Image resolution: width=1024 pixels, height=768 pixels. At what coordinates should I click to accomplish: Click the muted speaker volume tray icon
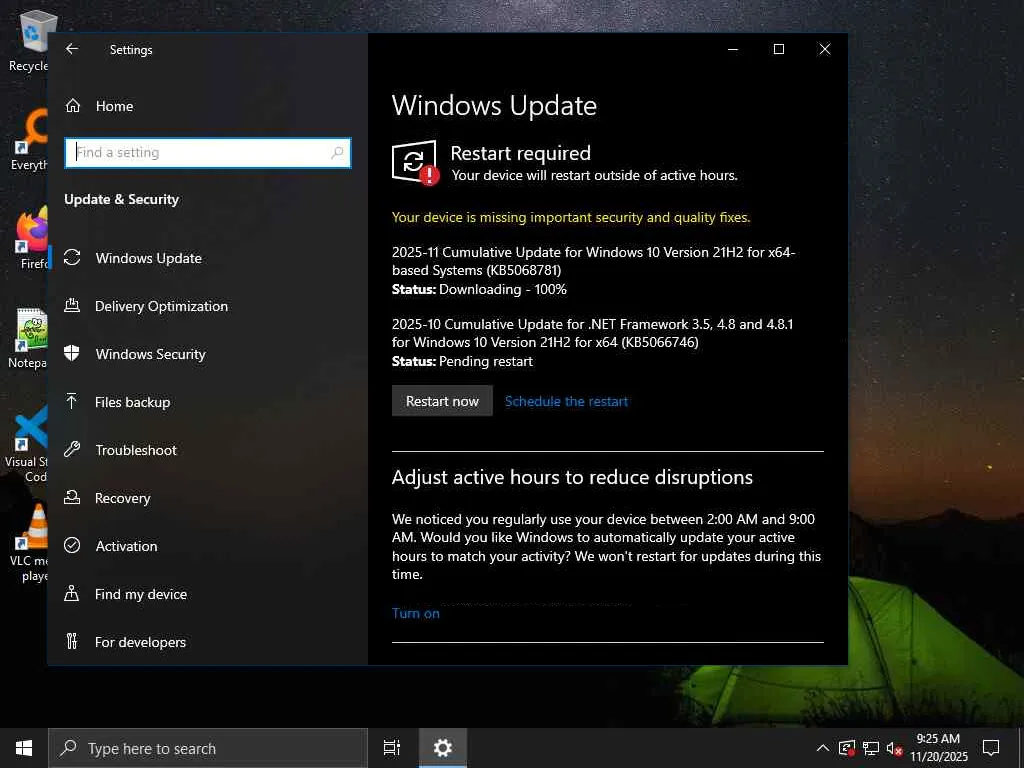tap(894, 748)
